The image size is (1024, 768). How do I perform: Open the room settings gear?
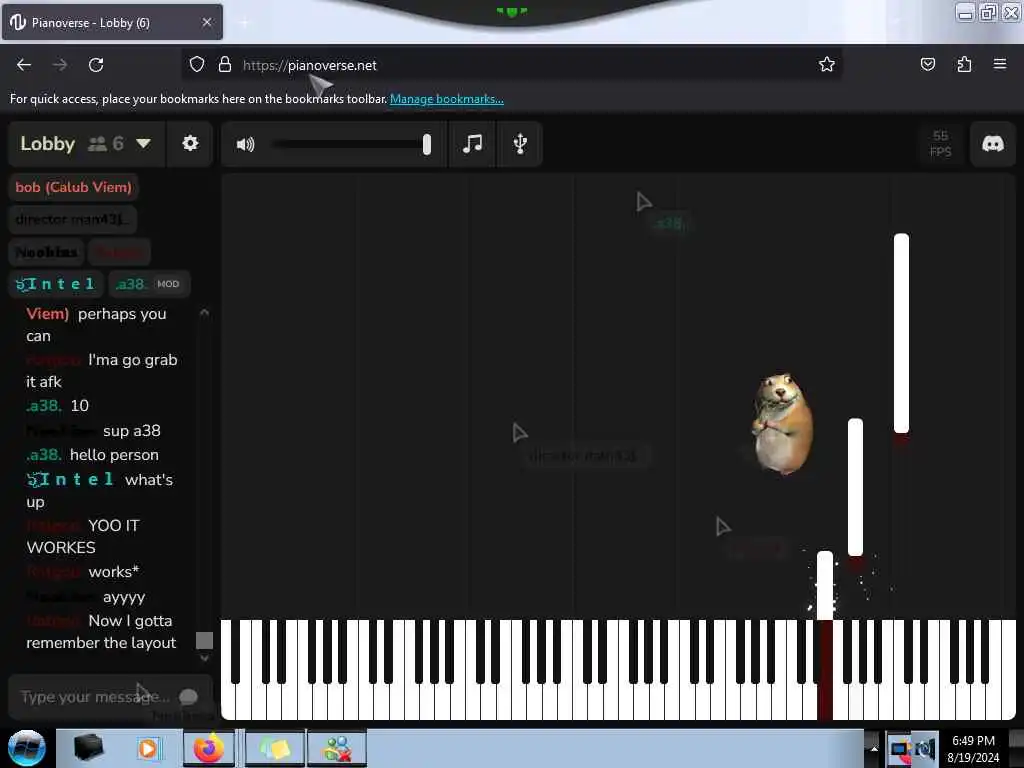click(190, 143)
